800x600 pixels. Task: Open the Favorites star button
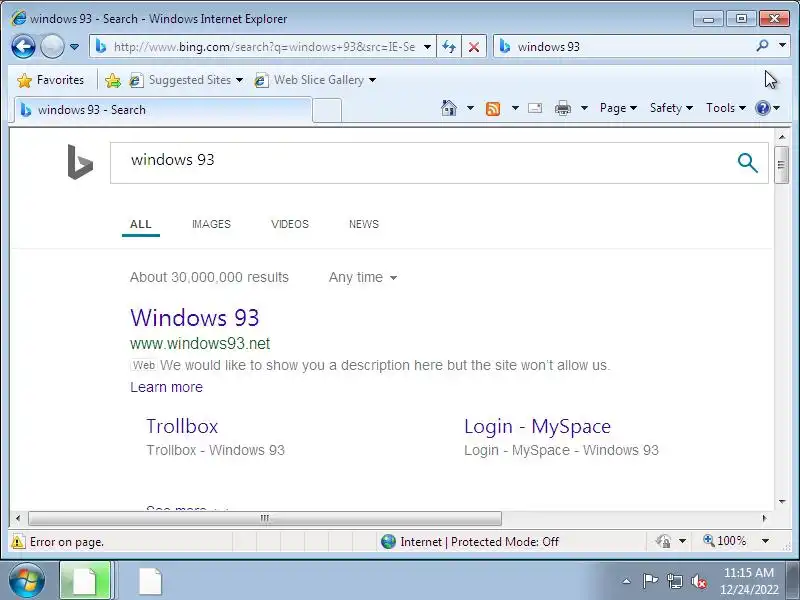pos(50,80)
